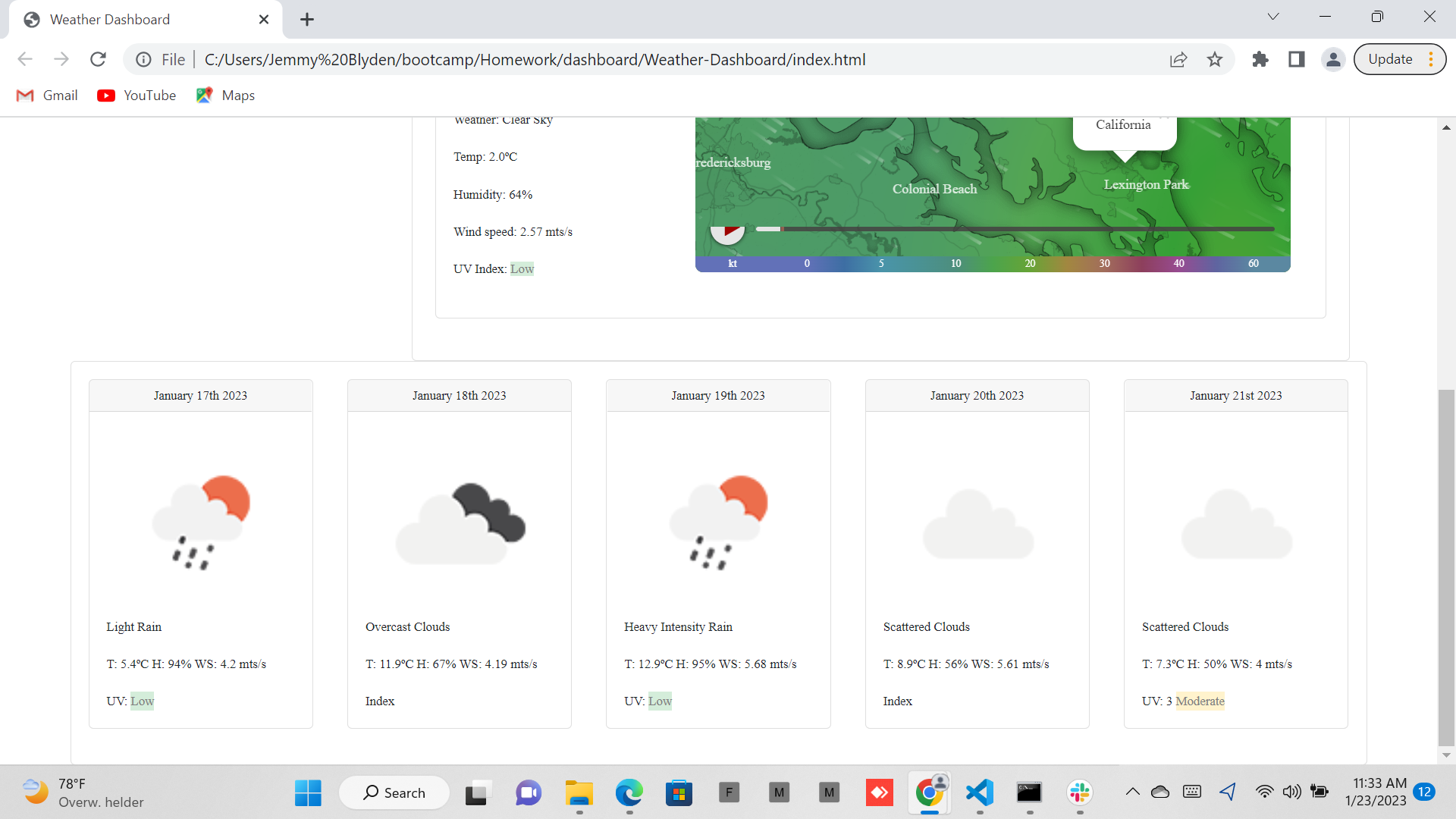
Task: Click the Update button
Action: (1392, 58)
